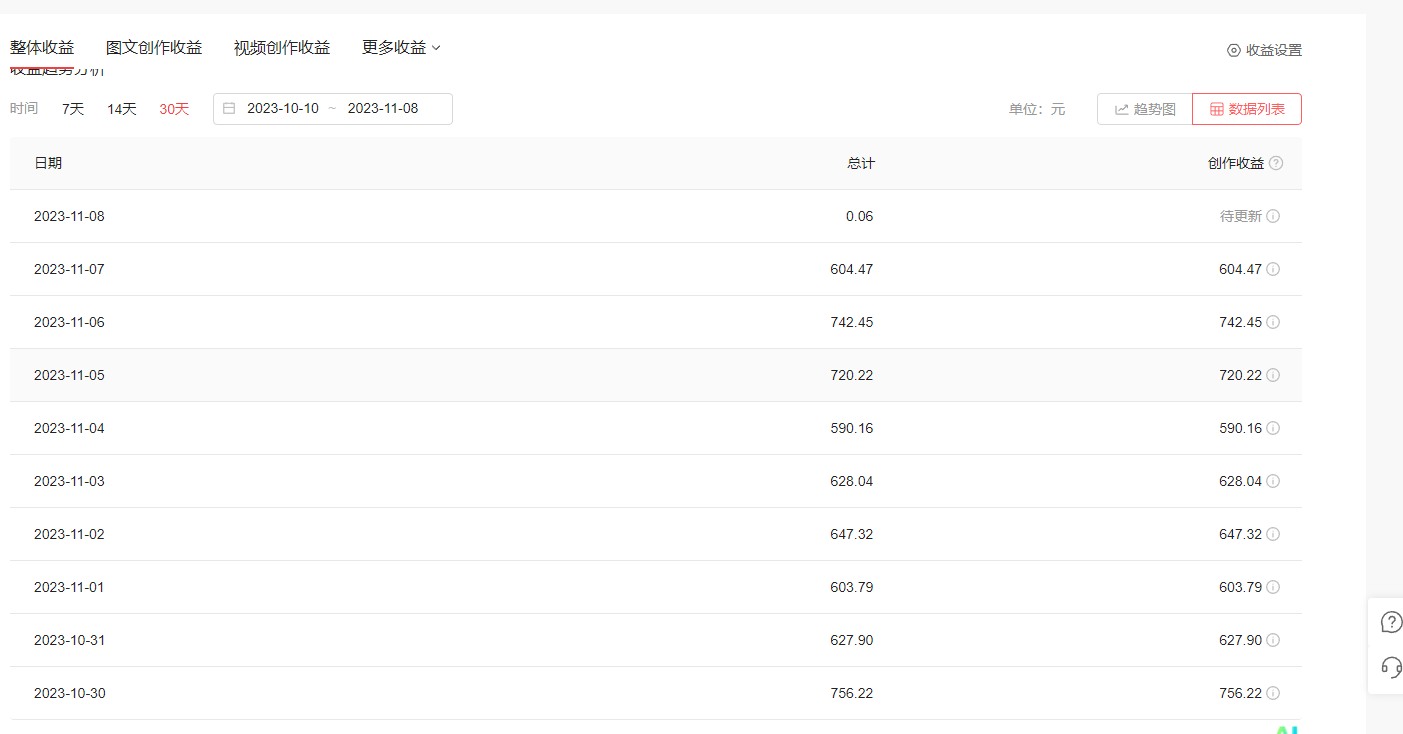Switch to 整体收益 tab
1403x734 pixels.
click(42, 47)
